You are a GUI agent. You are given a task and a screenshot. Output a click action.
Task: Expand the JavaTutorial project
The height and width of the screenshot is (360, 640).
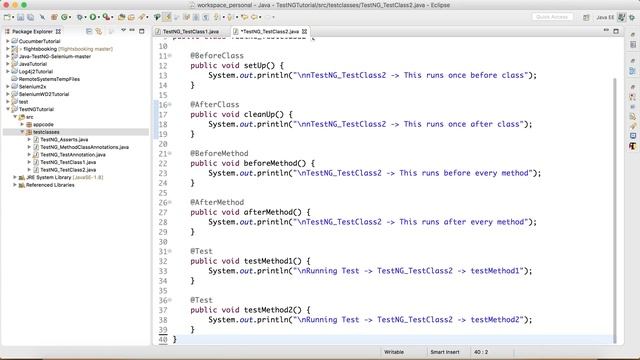[x=7, y=64]
